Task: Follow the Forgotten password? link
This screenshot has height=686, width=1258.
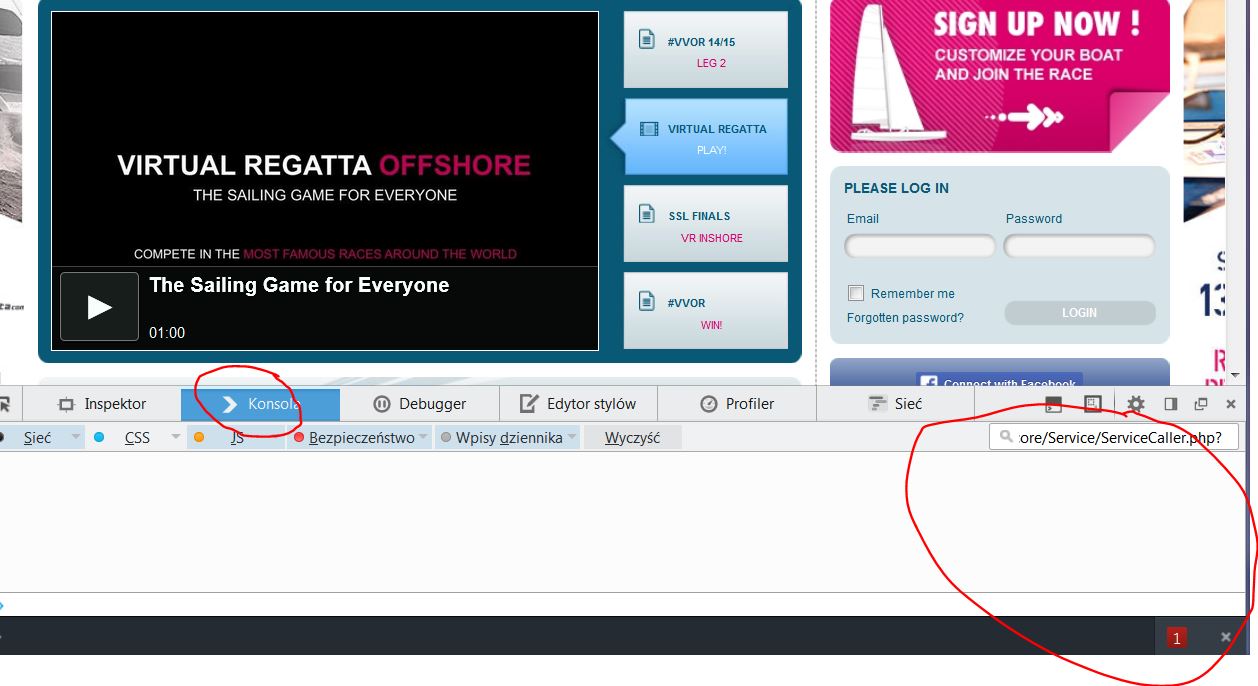Action: click(905, 318)
